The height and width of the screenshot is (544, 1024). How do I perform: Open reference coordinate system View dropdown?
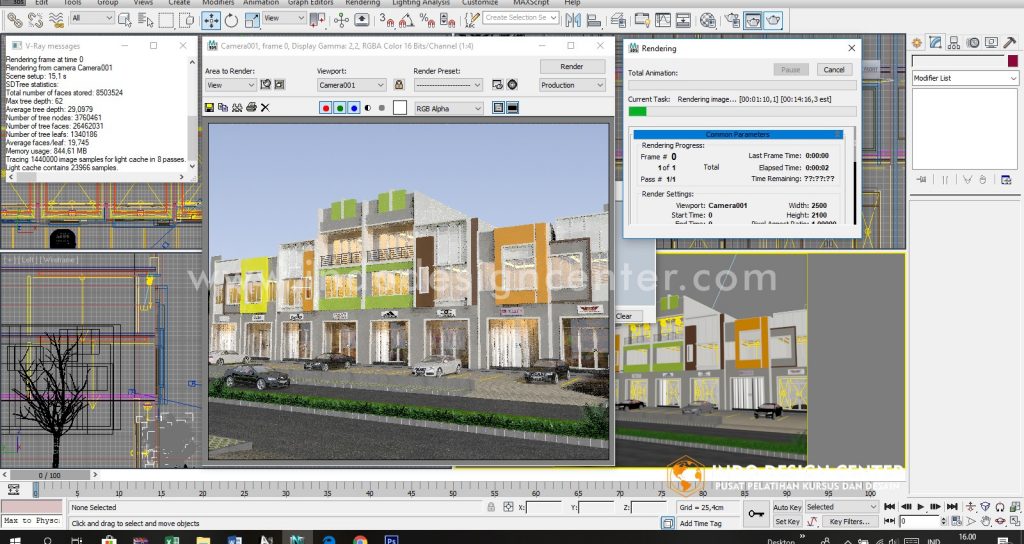(x=284, y=18)
